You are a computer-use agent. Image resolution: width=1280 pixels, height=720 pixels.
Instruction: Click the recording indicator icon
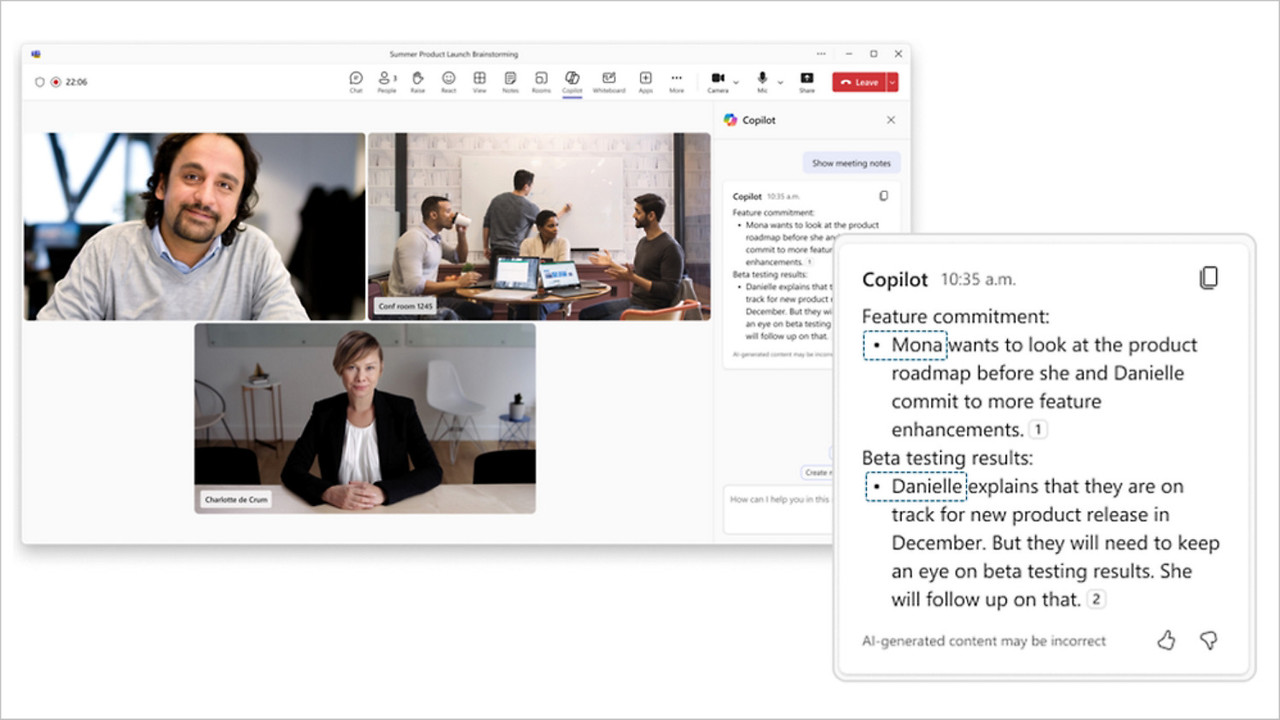click(x=56, y=82)
